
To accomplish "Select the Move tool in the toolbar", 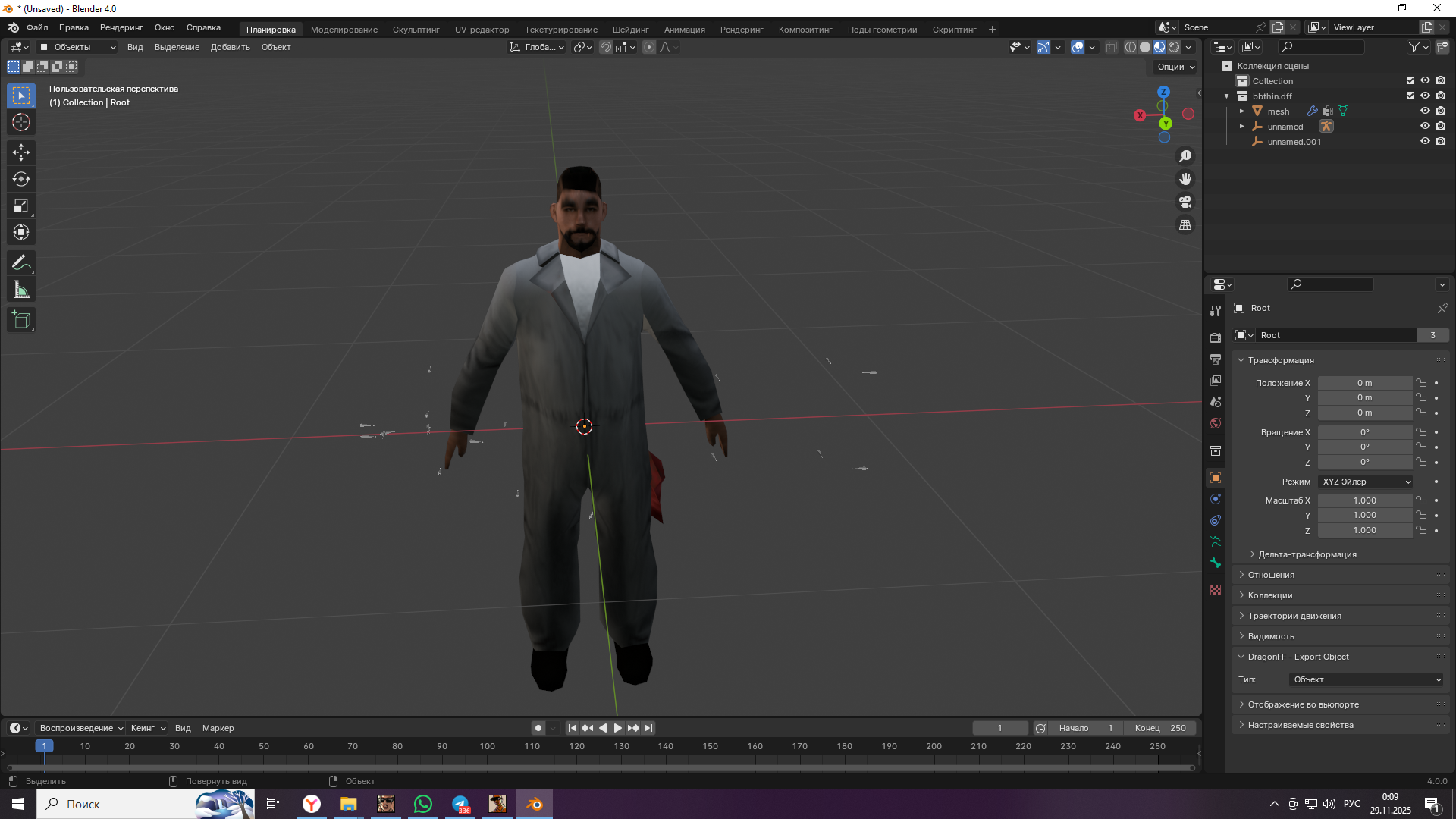I will click(x=21, y=152).
